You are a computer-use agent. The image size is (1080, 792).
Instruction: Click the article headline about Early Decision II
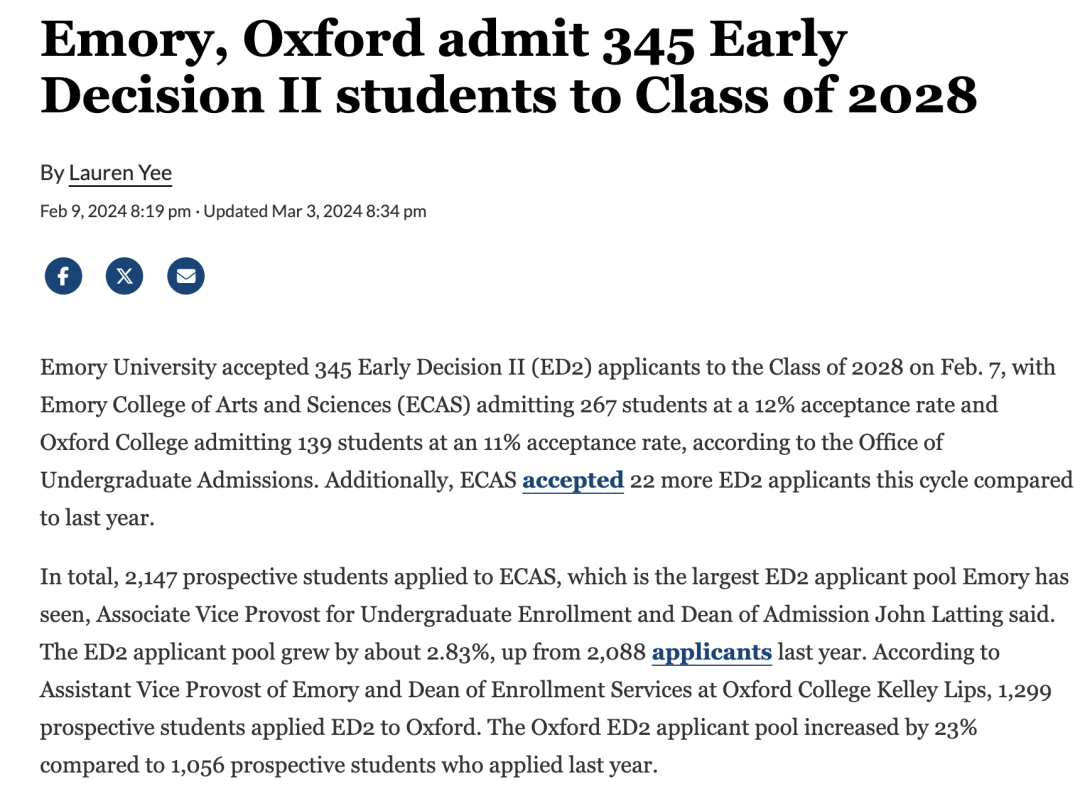click(x=508, y=67)
